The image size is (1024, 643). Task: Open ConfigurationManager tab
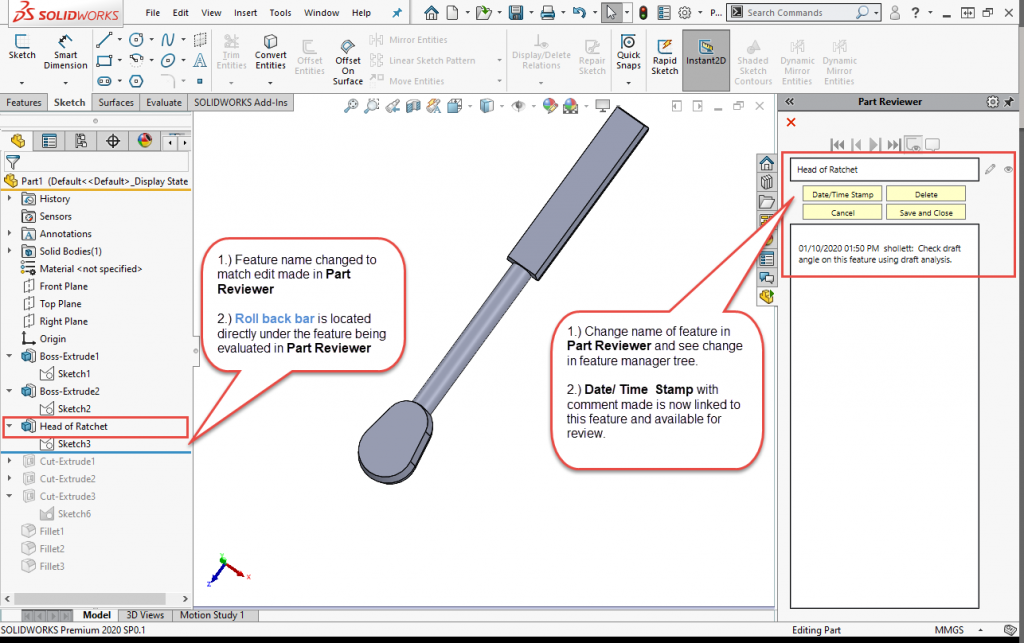81,140
